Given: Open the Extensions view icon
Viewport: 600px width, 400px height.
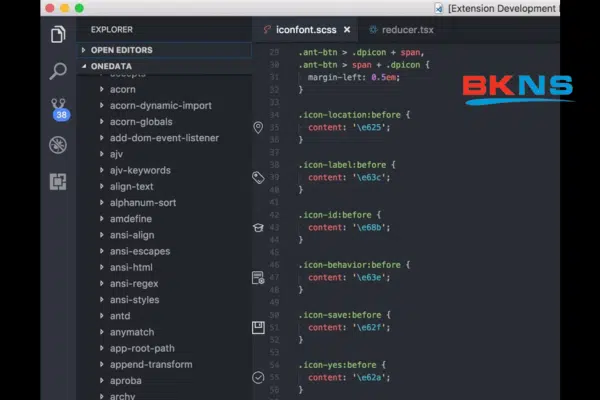Looking at the screenshot, I should (x=58, y=181).
